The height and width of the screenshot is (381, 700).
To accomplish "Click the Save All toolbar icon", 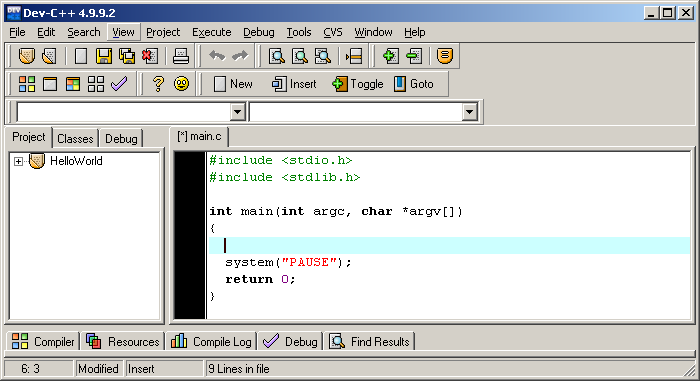I will click(127, 56).
